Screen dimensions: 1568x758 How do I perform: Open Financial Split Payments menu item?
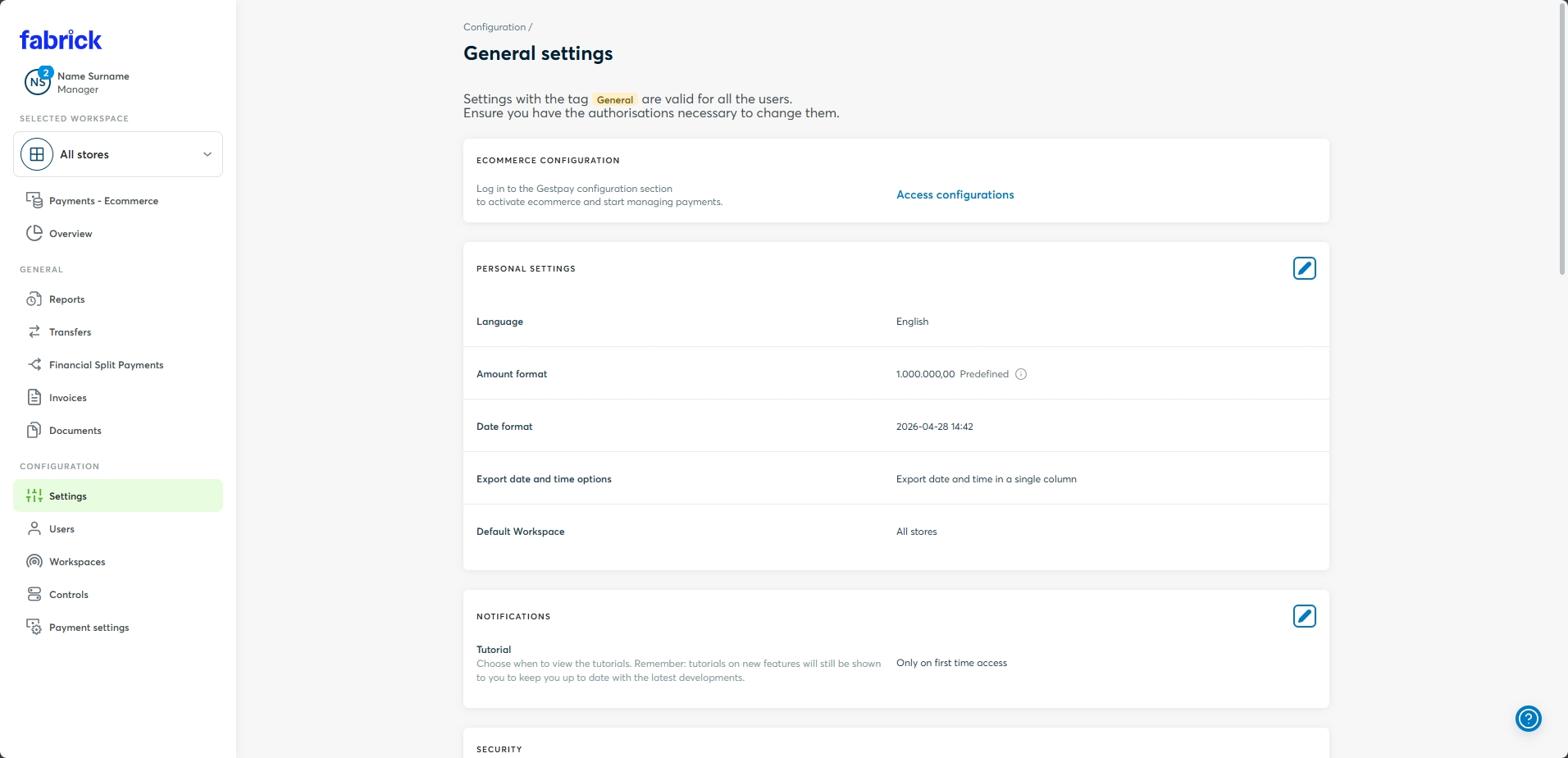[x=118, y=364]
